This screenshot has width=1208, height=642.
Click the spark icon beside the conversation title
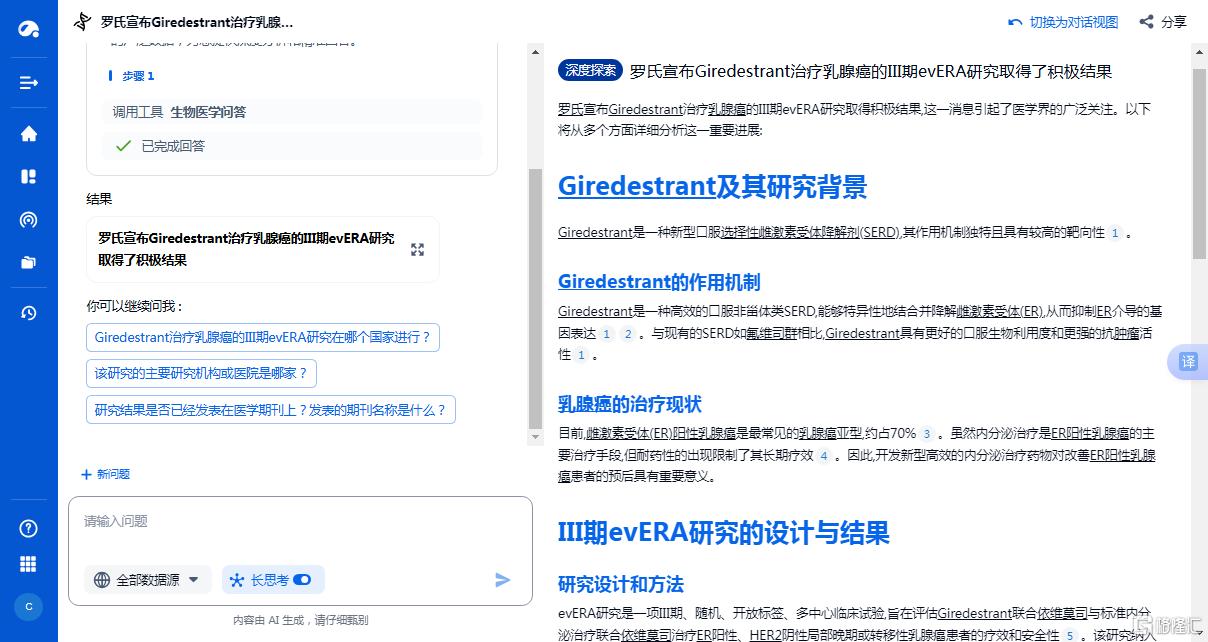tap(82, 21)
